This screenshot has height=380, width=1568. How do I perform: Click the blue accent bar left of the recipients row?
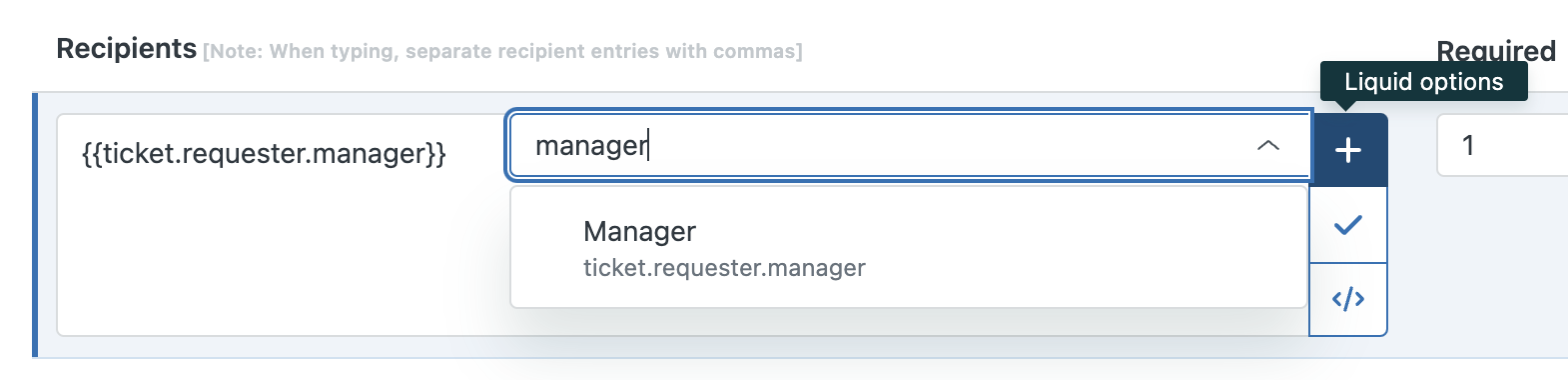click(35, 225)
